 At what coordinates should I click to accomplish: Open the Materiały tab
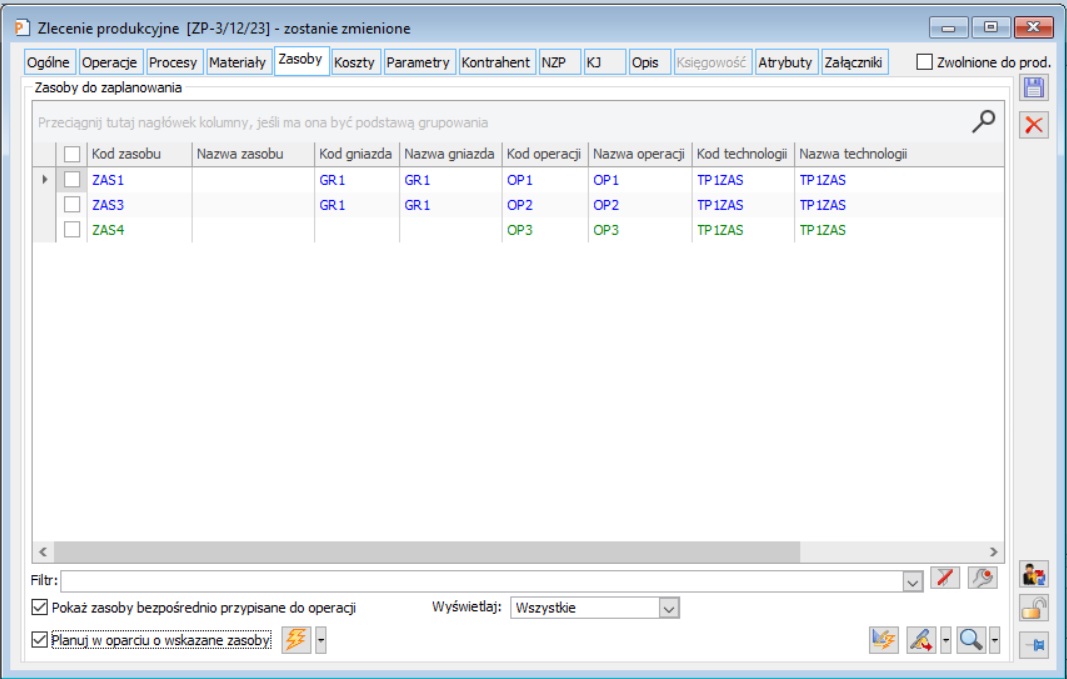(237, 62)
